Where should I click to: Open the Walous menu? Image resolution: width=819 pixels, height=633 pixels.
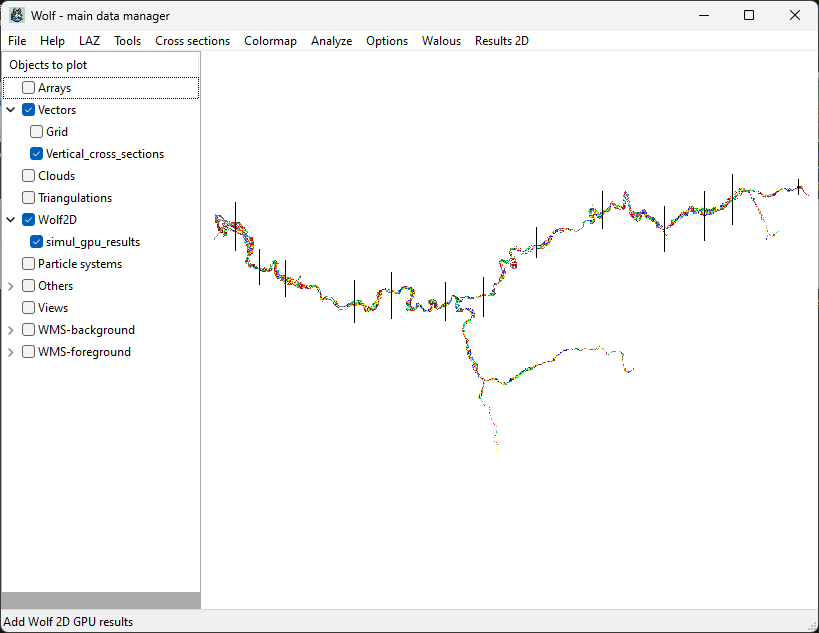(441, 41)
